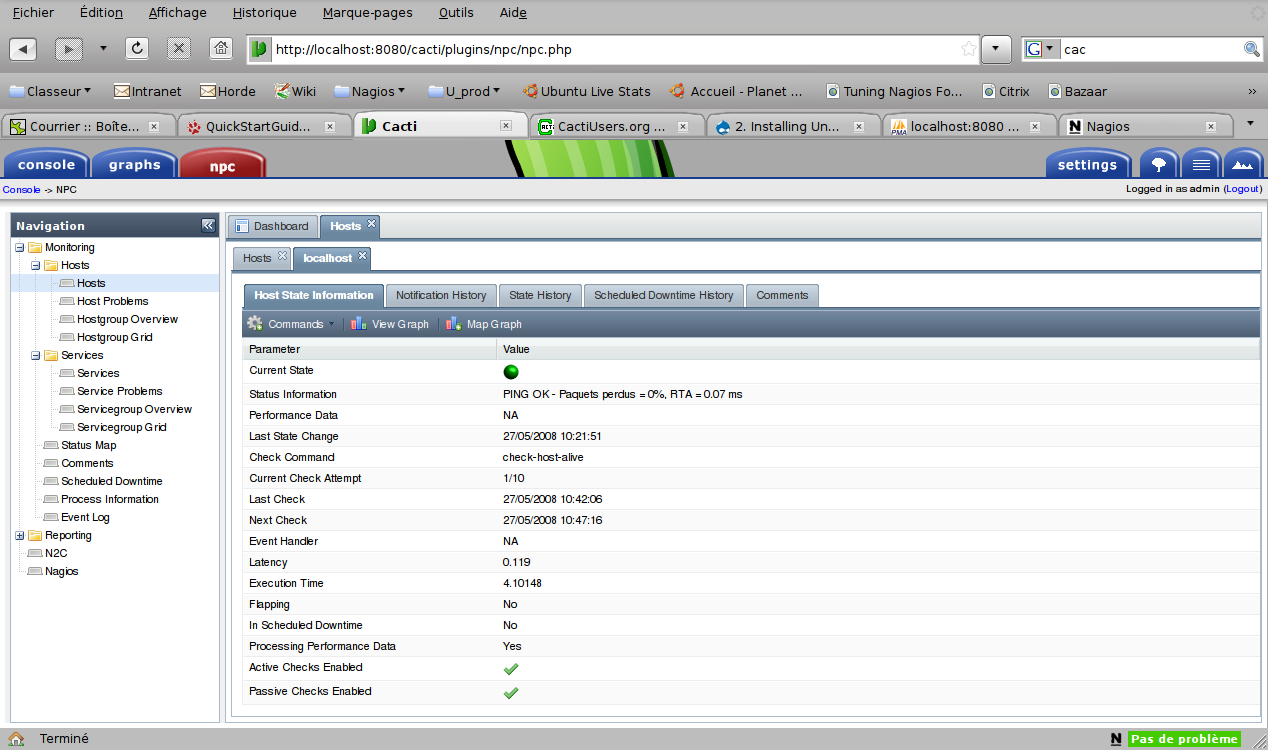Open Cacti preview view icon
Screen dimensions: 1268x750
[1242, 164]
